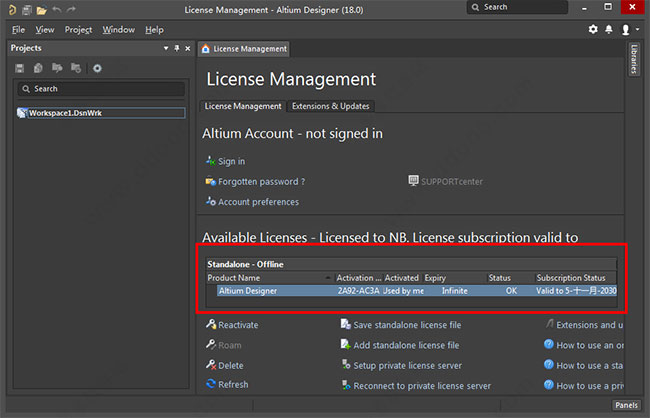Open the settings gear icon
The height and width of the screenshot is (418, 650).
tap(593, 29)
